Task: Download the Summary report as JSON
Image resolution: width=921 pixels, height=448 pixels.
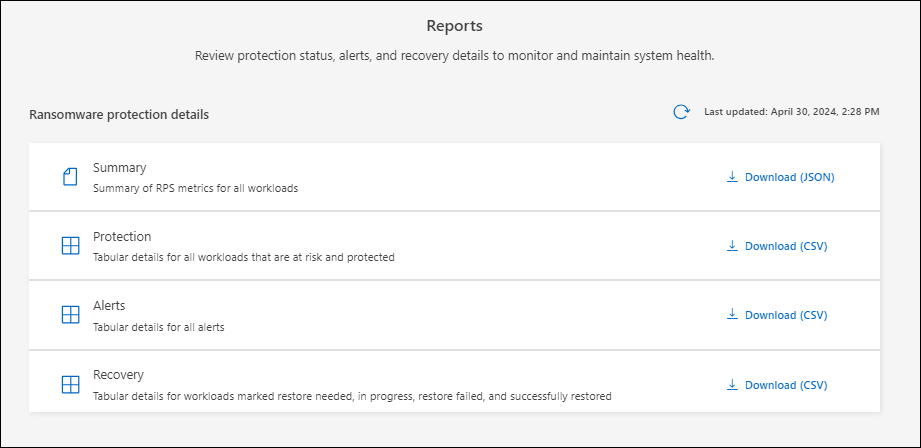Action: [789, 177]
